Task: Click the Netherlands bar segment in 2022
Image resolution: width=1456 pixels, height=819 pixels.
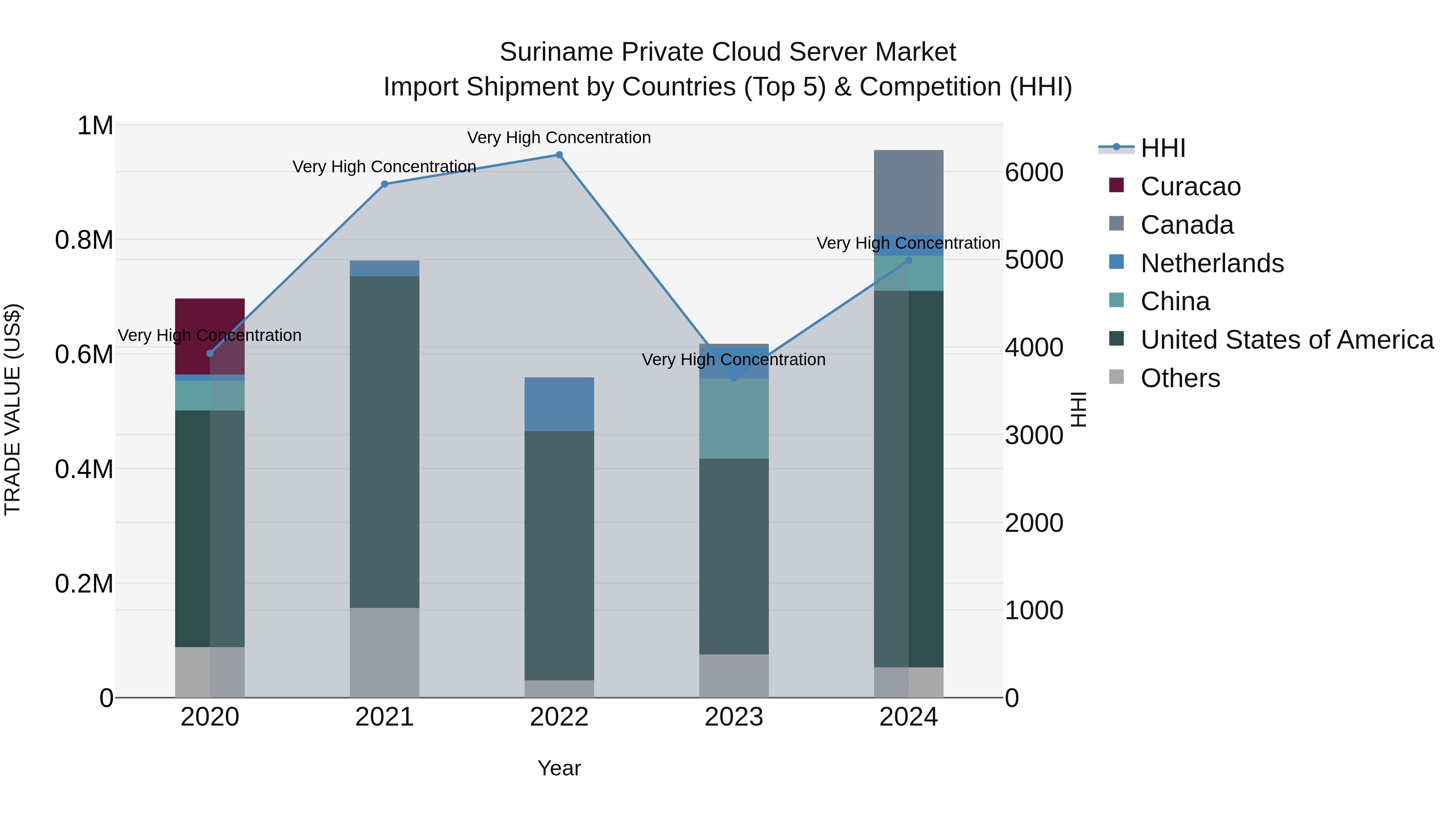Action: click(x=559, y=404)
